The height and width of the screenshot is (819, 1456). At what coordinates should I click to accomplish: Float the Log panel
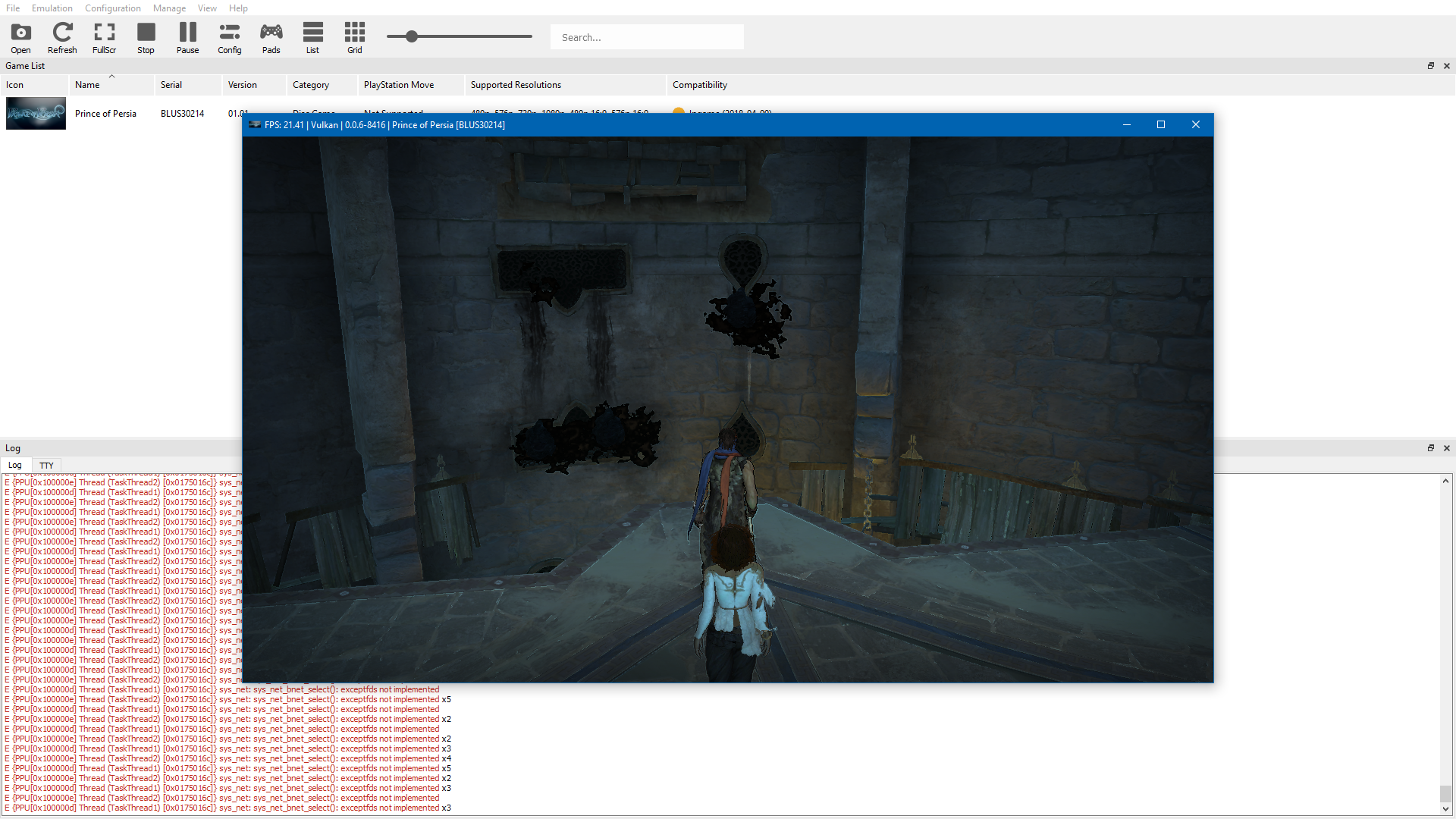[1431, 448]
